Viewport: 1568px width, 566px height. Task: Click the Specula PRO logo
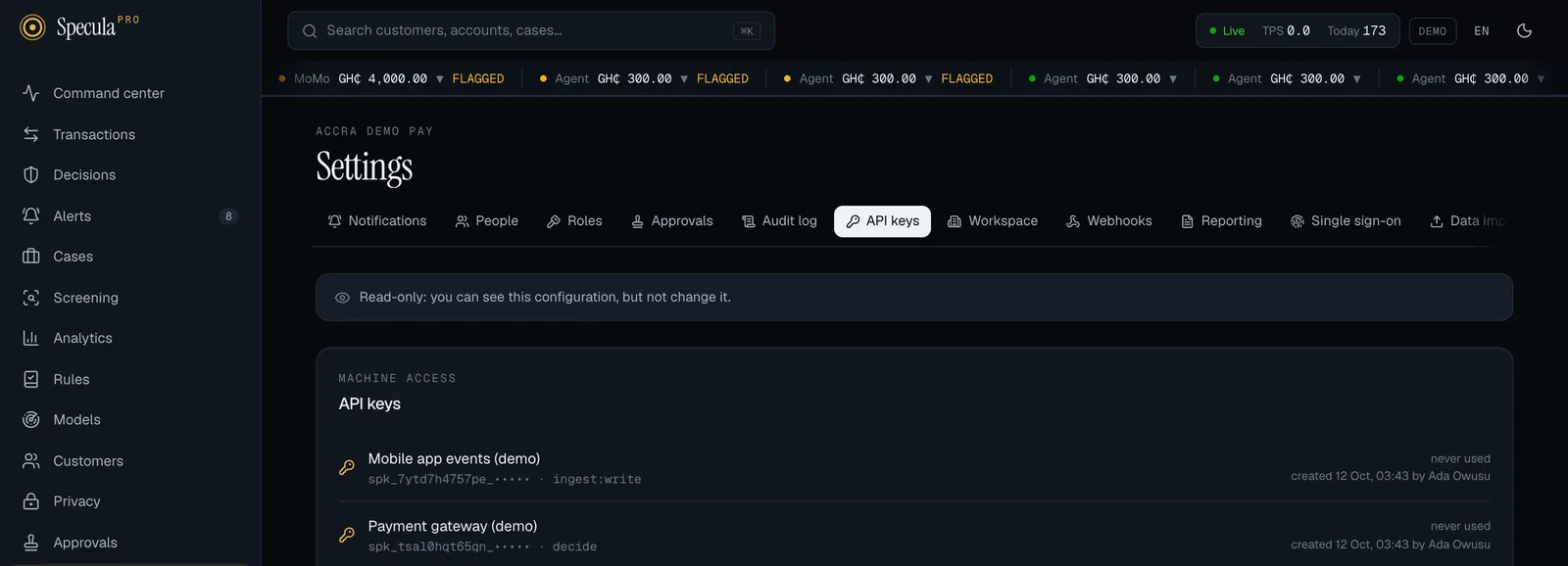pos(79,26)
